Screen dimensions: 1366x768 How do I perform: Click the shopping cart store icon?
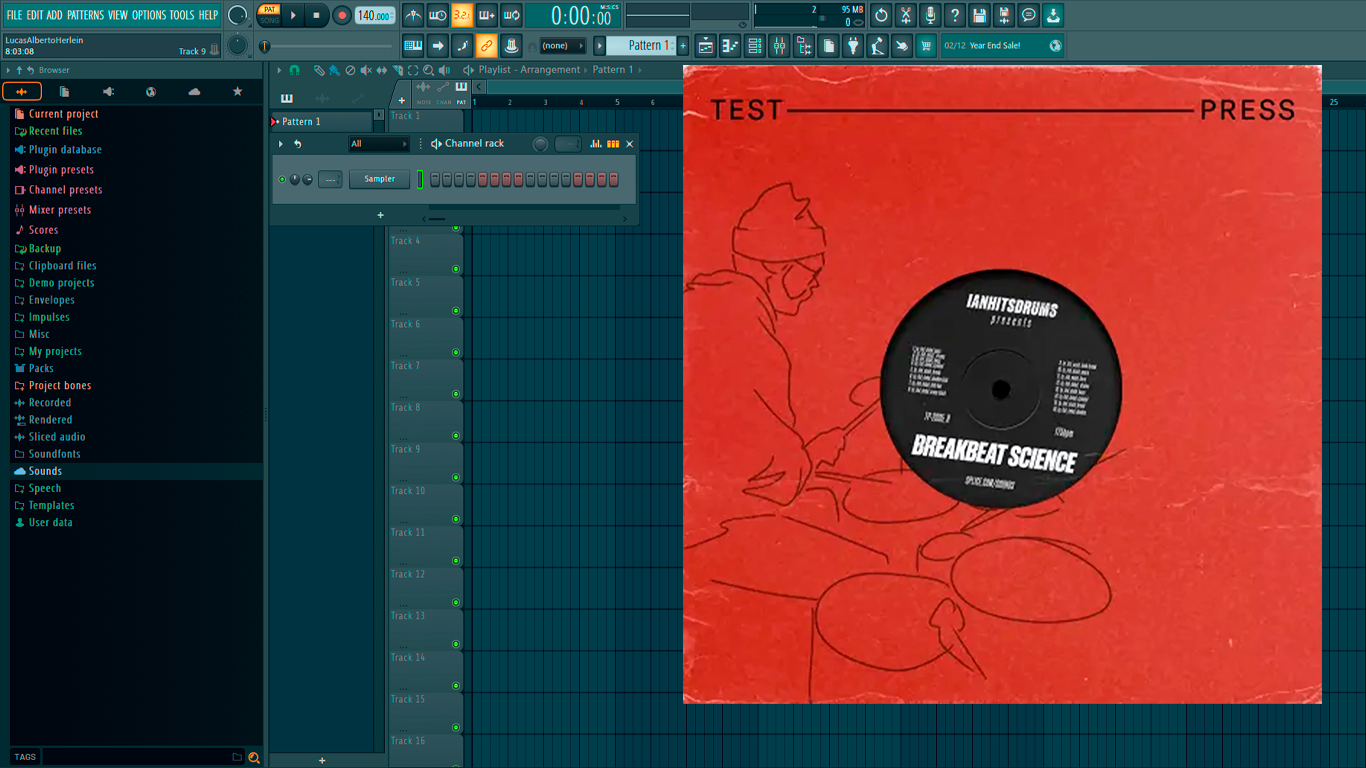point(926,45)
